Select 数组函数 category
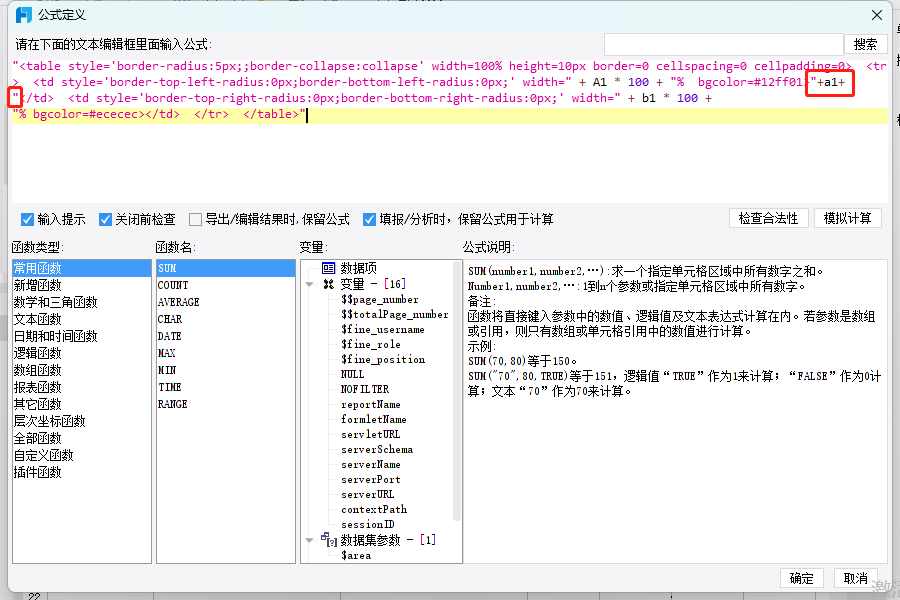 tap(82, 370)
